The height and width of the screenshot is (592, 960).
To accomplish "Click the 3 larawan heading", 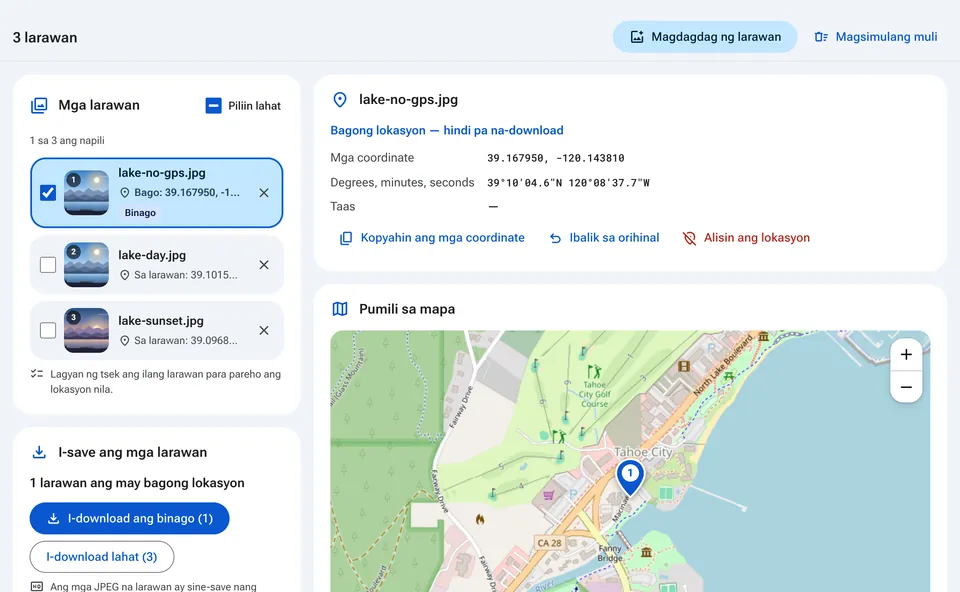I will 45,37.
